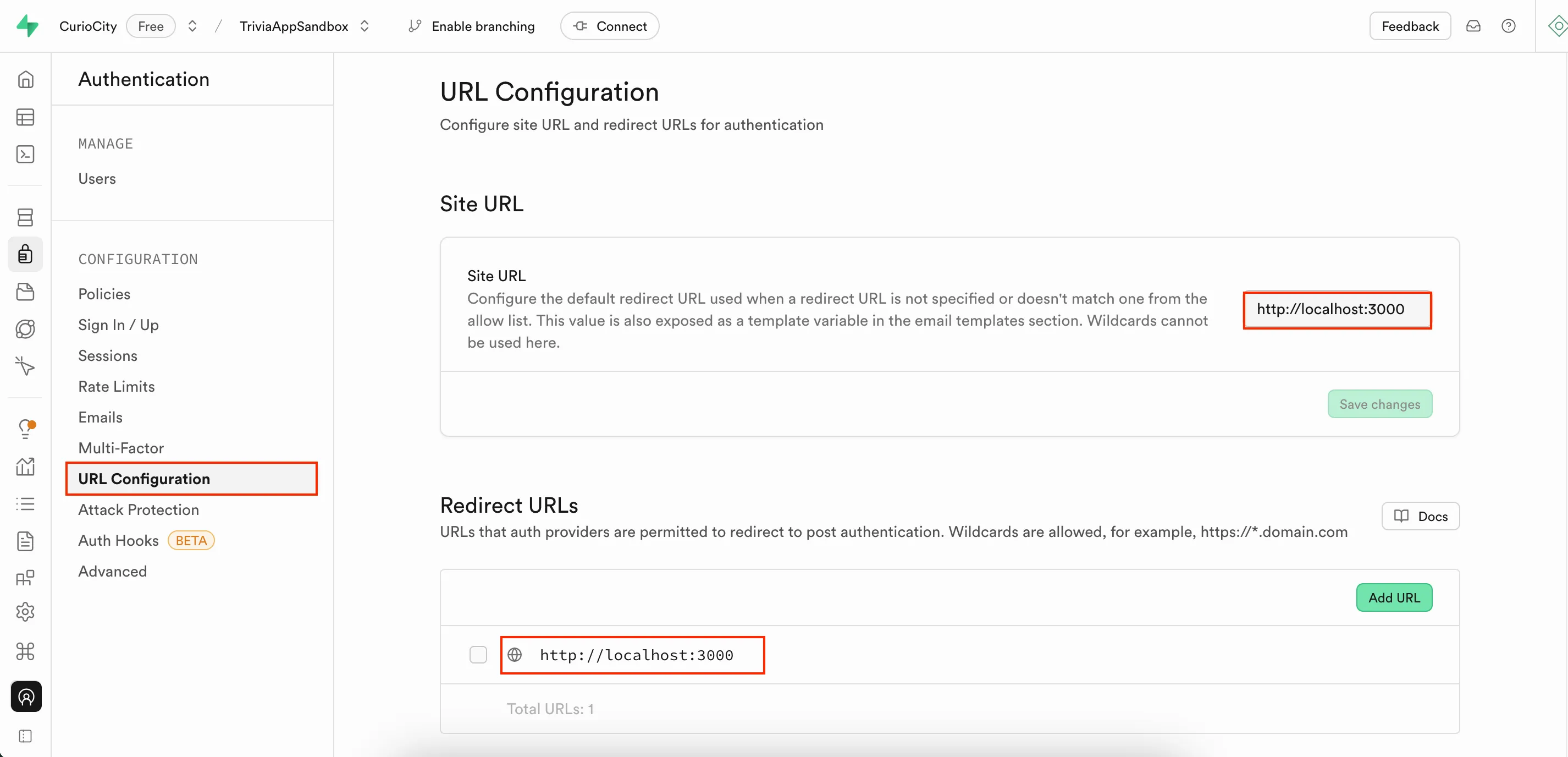Expand the TriviaAppSandbox project switcher
Screen dimensions: 1568x757
(365, 26)
